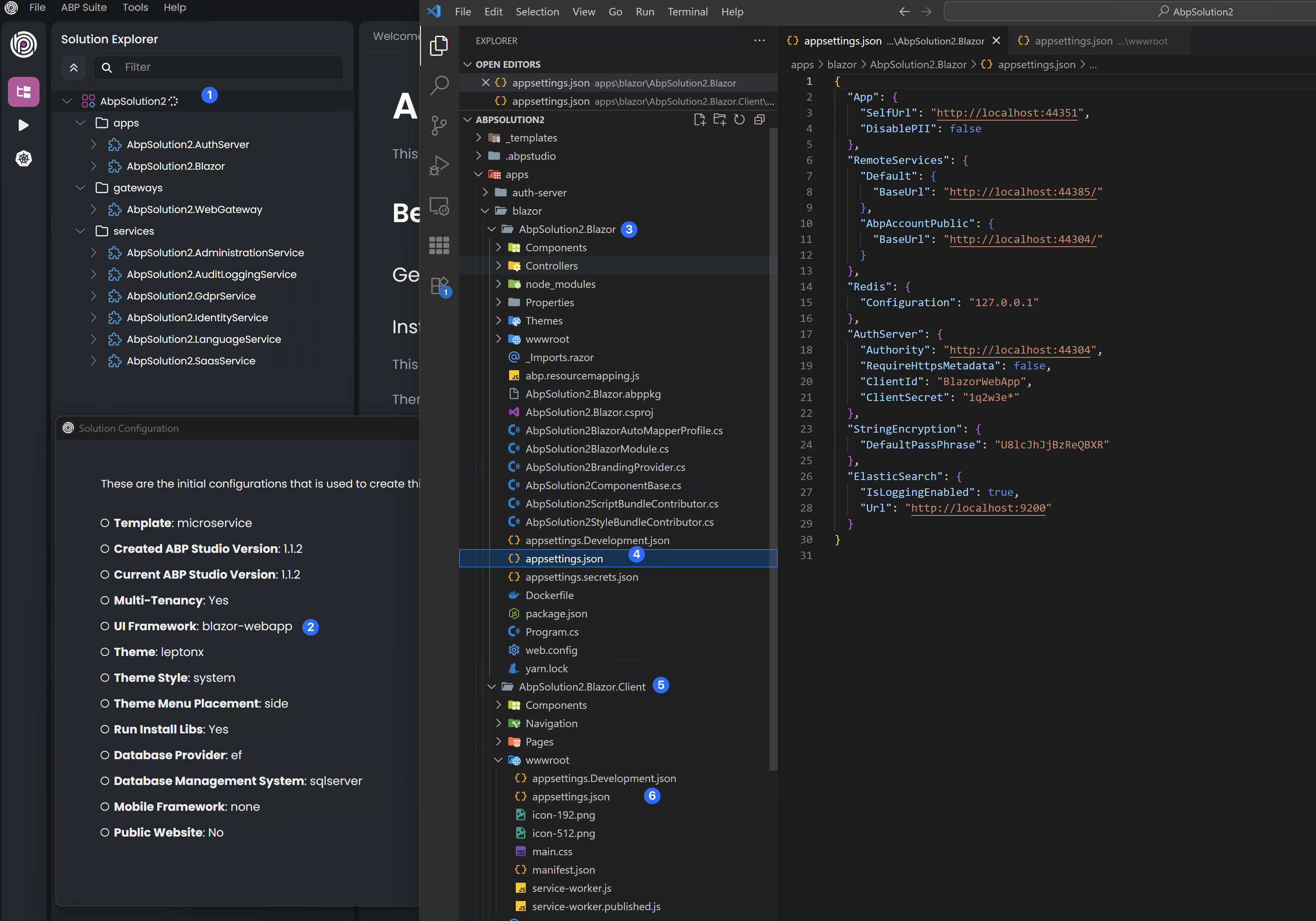Click VS Code AbpSolution2 command search box

point(1130,12)
